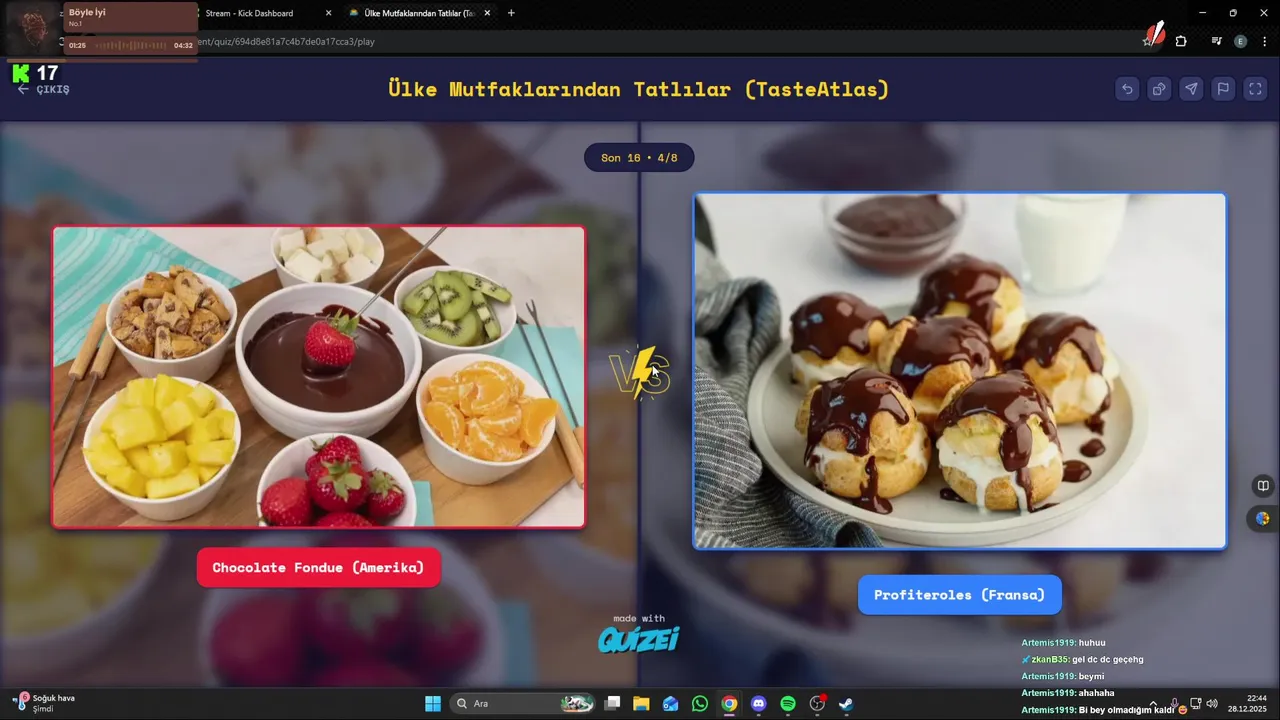Pick the chocolate fondue photo
Viewport: 1280px width, 720px height.
pos(318,376)
